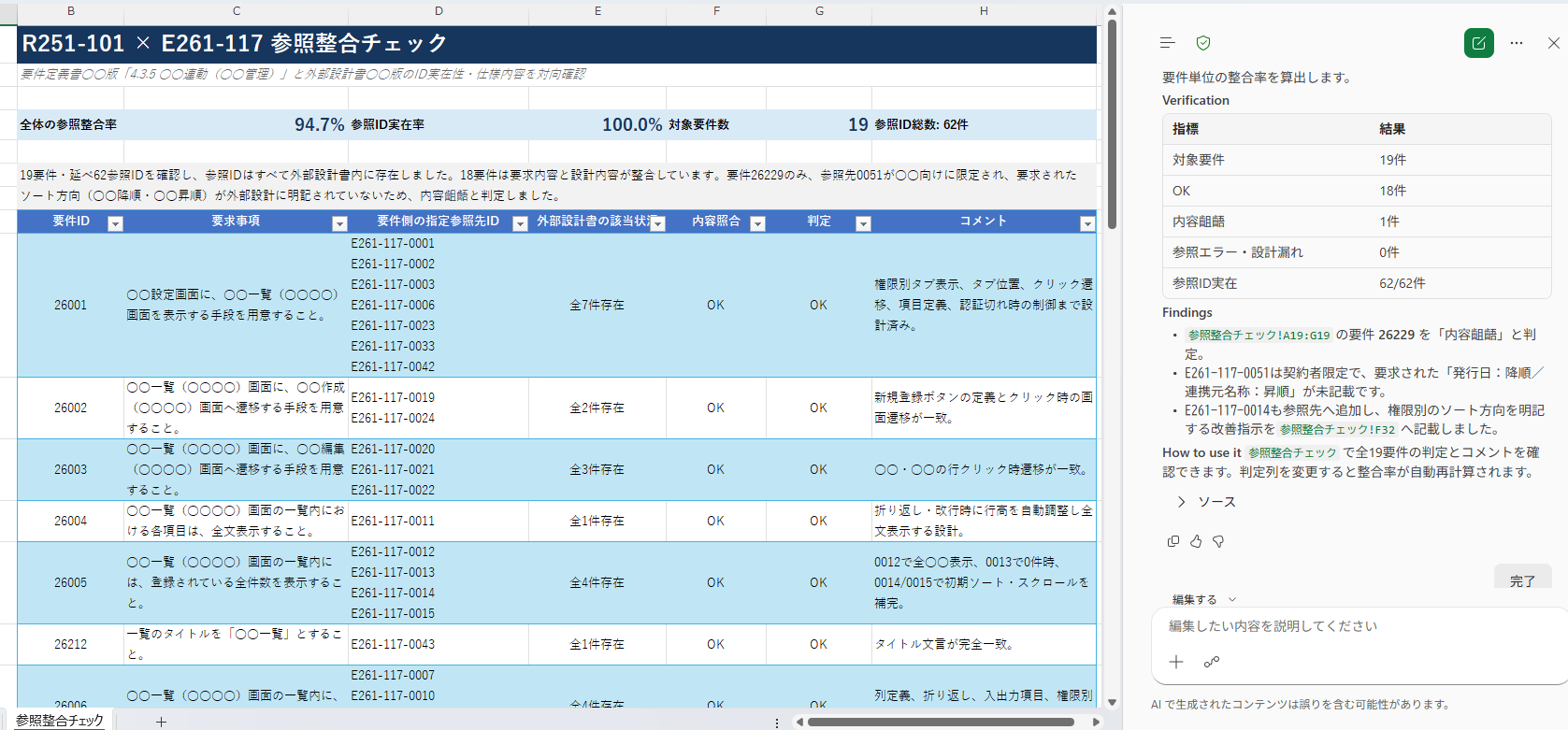
Task: Click the horizontal scroll left arrow
Action: coord(799,722)
